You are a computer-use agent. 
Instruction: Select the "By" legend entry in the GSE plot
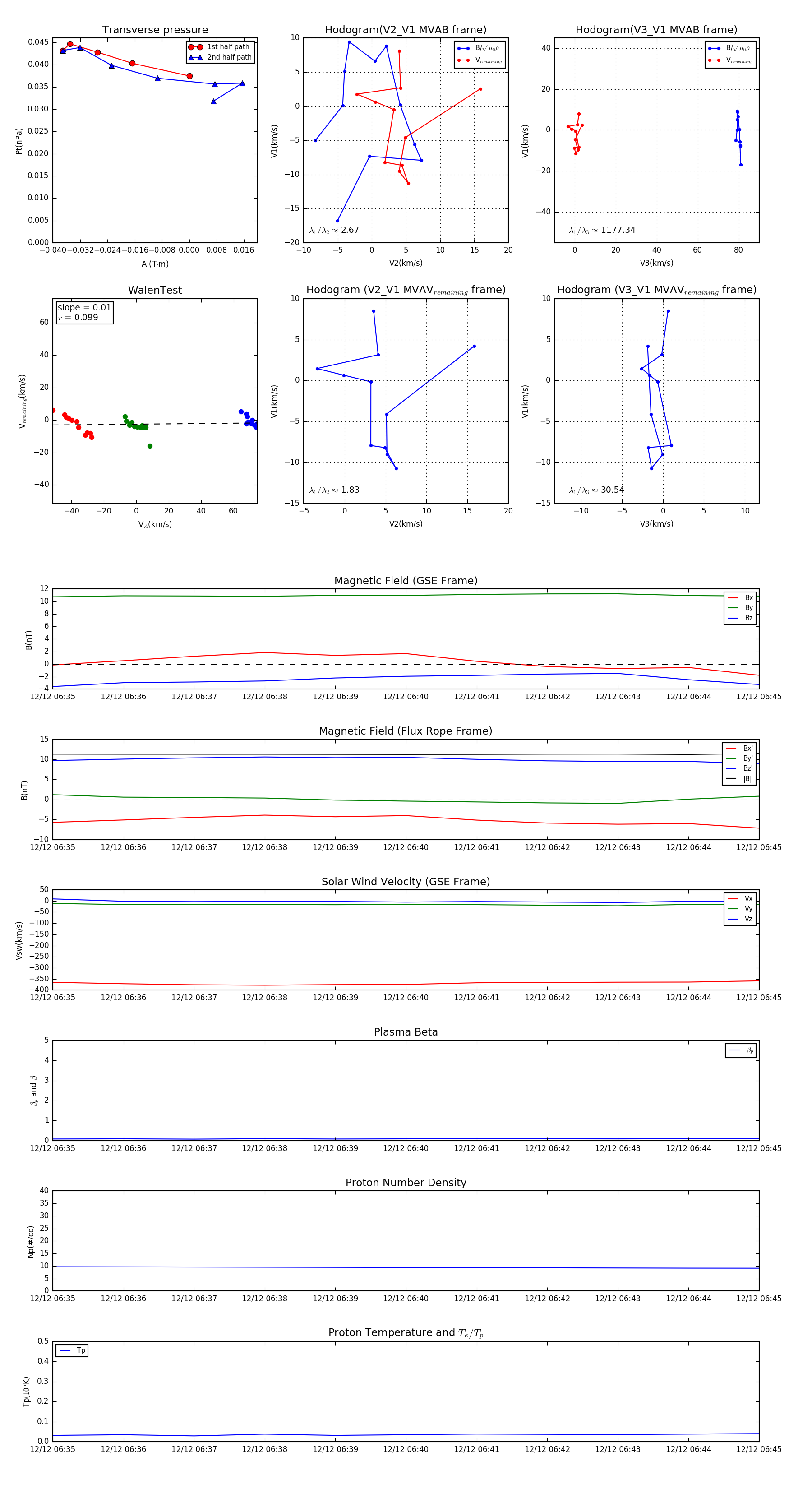coord(740,608)
